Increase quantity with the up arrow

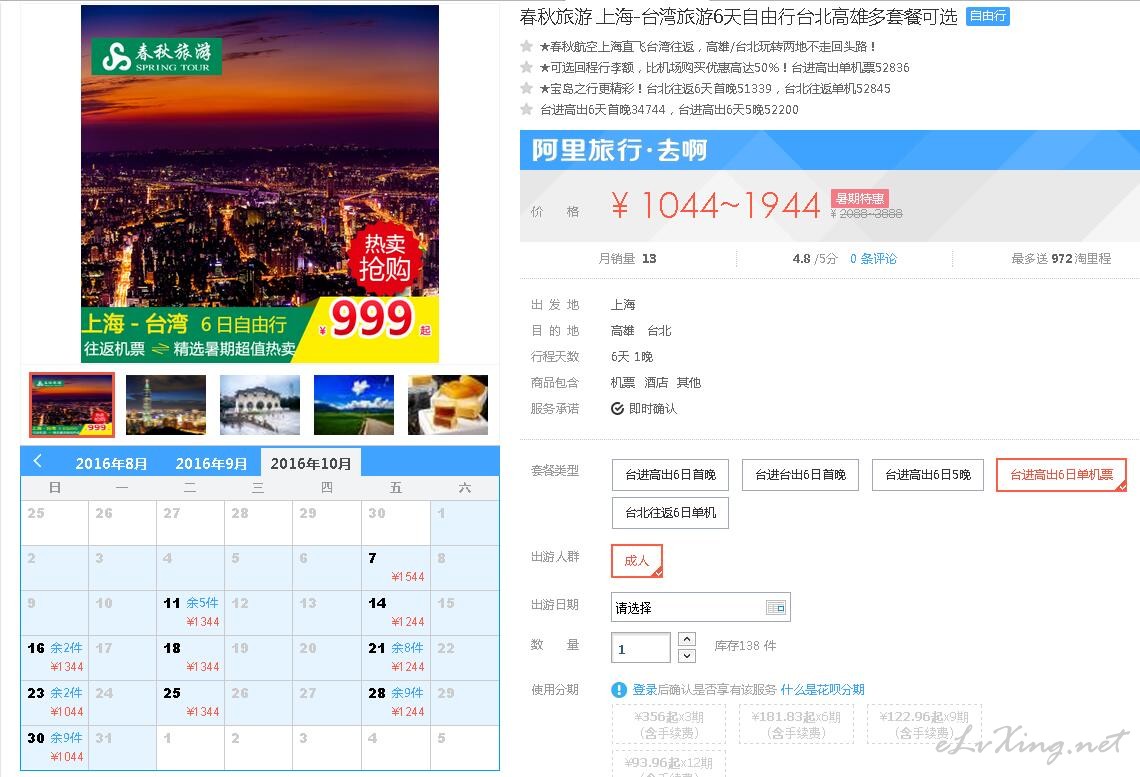tap(686, 639)
